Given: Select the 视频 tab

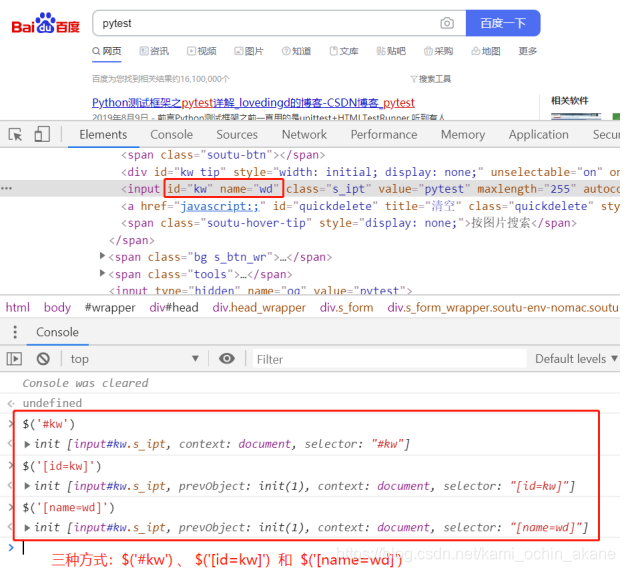Looking at the screenshot, I should tap(202, 51).
